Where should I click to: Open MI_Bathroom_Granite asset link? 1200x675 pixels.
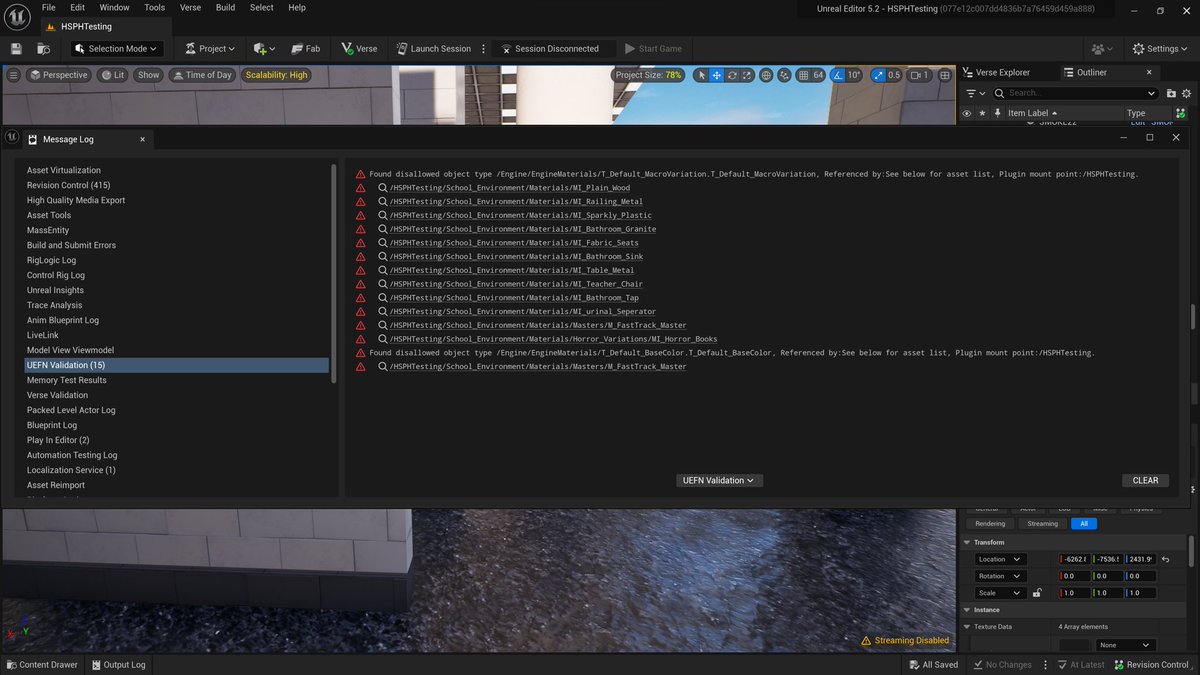tap(523, 229)
